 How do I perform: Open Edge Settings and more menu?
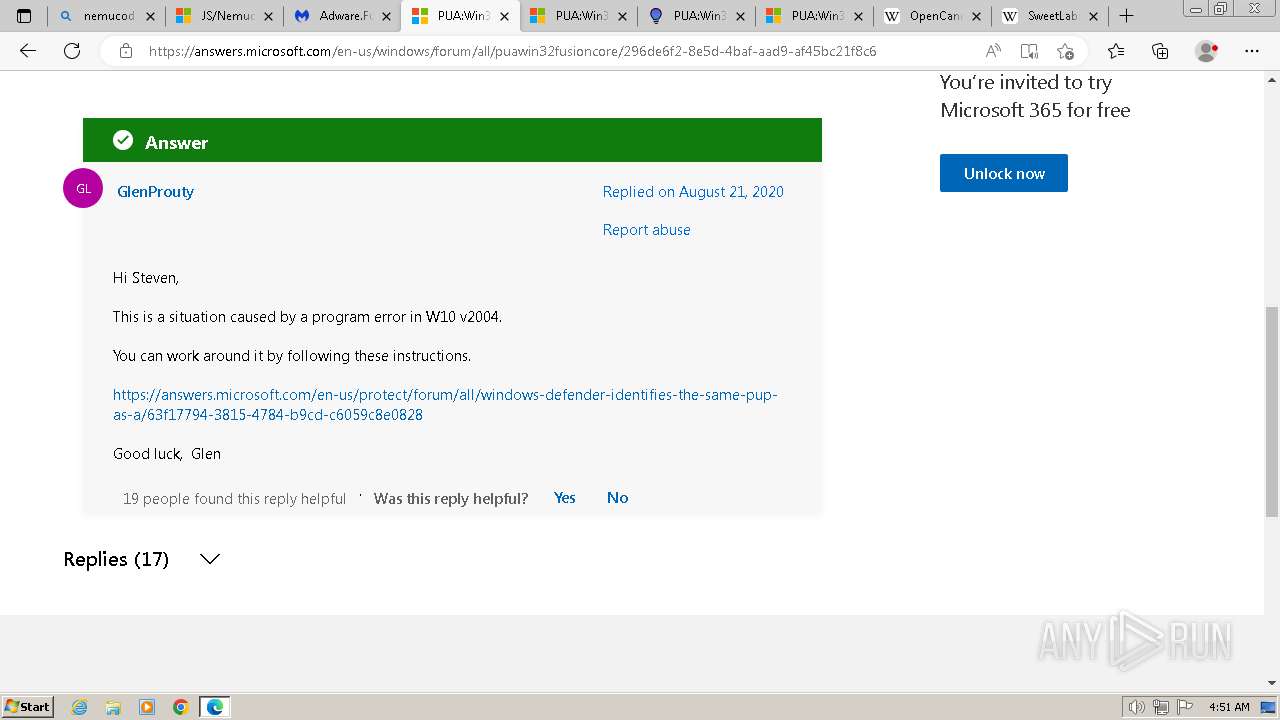[x=1252, y=51]
